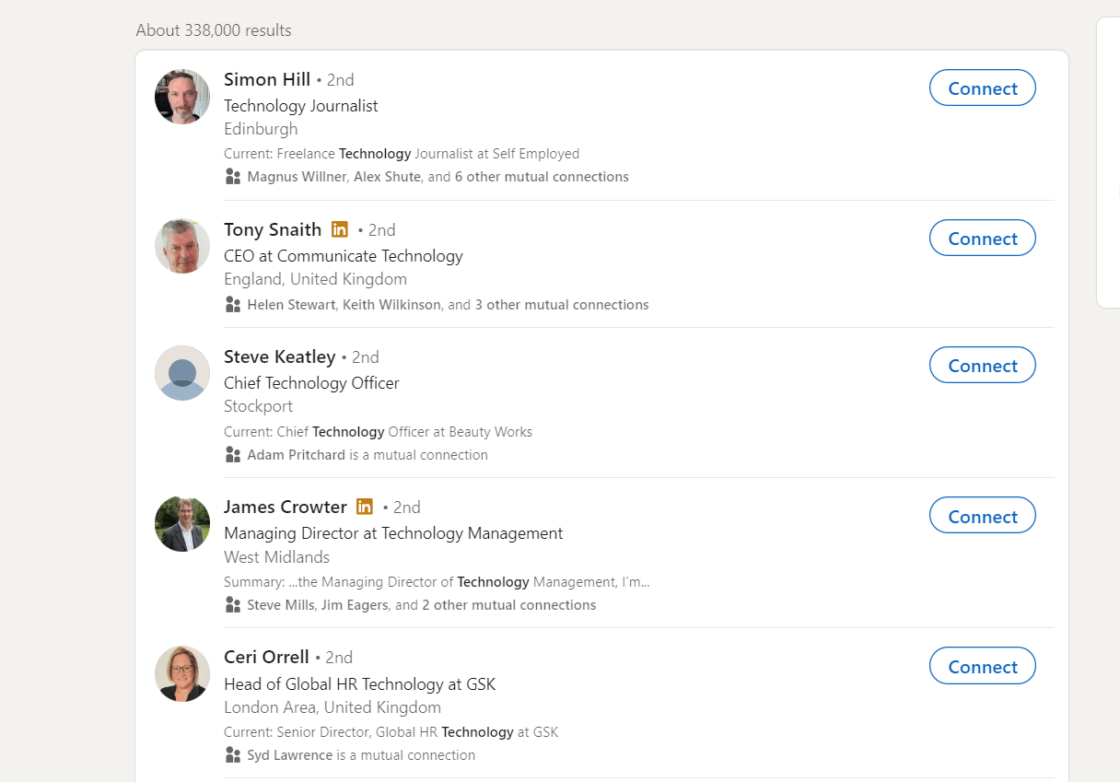Click the mutual connections icon under Tony Snaith
Screen dimensions: 1120x782
[x=232, y=304]
